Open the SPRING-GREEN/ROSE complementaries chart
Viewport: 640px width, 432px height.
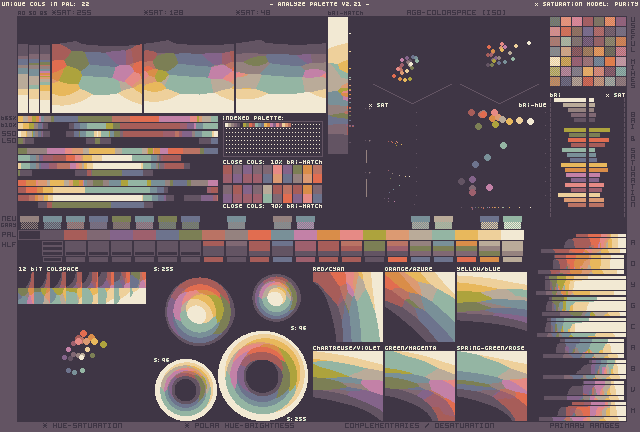(x=492, y=386)
